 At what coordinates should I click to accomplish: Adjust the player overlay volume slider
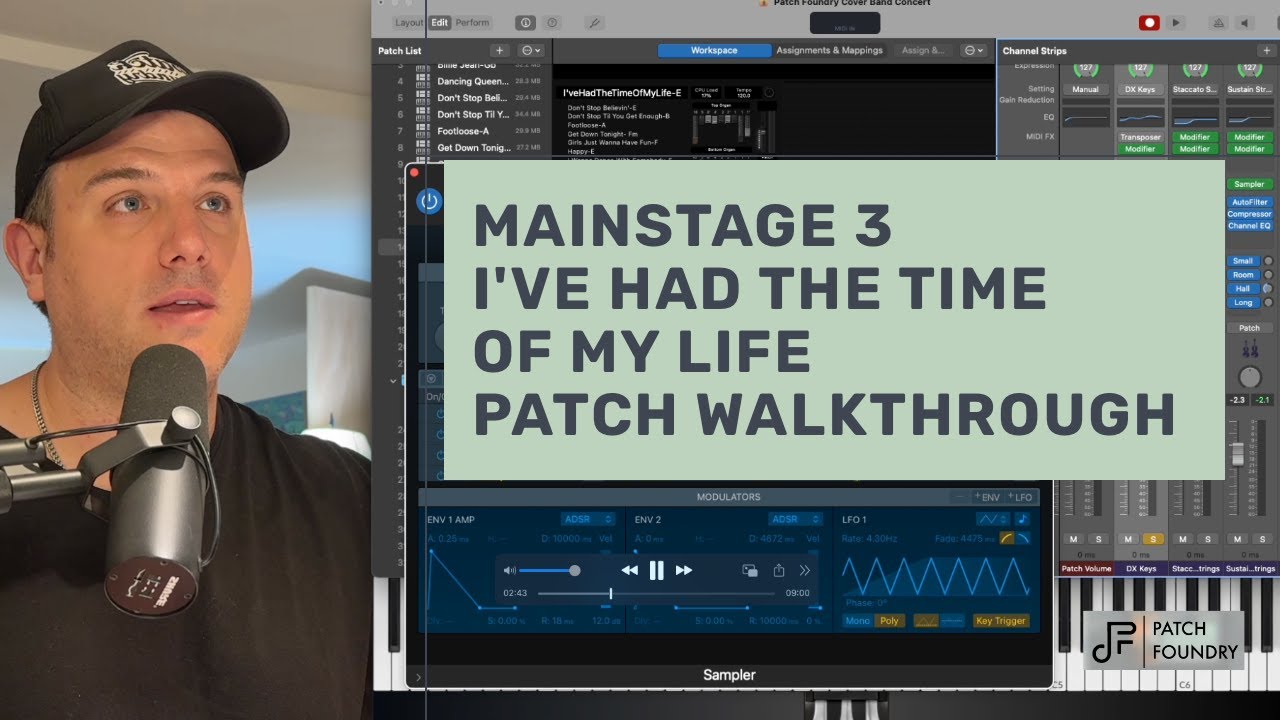point(547,570)
